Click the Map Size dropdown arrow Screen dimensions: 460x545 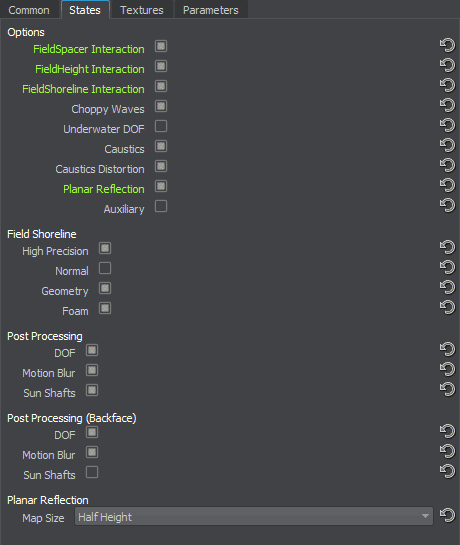tap(425, 516)
